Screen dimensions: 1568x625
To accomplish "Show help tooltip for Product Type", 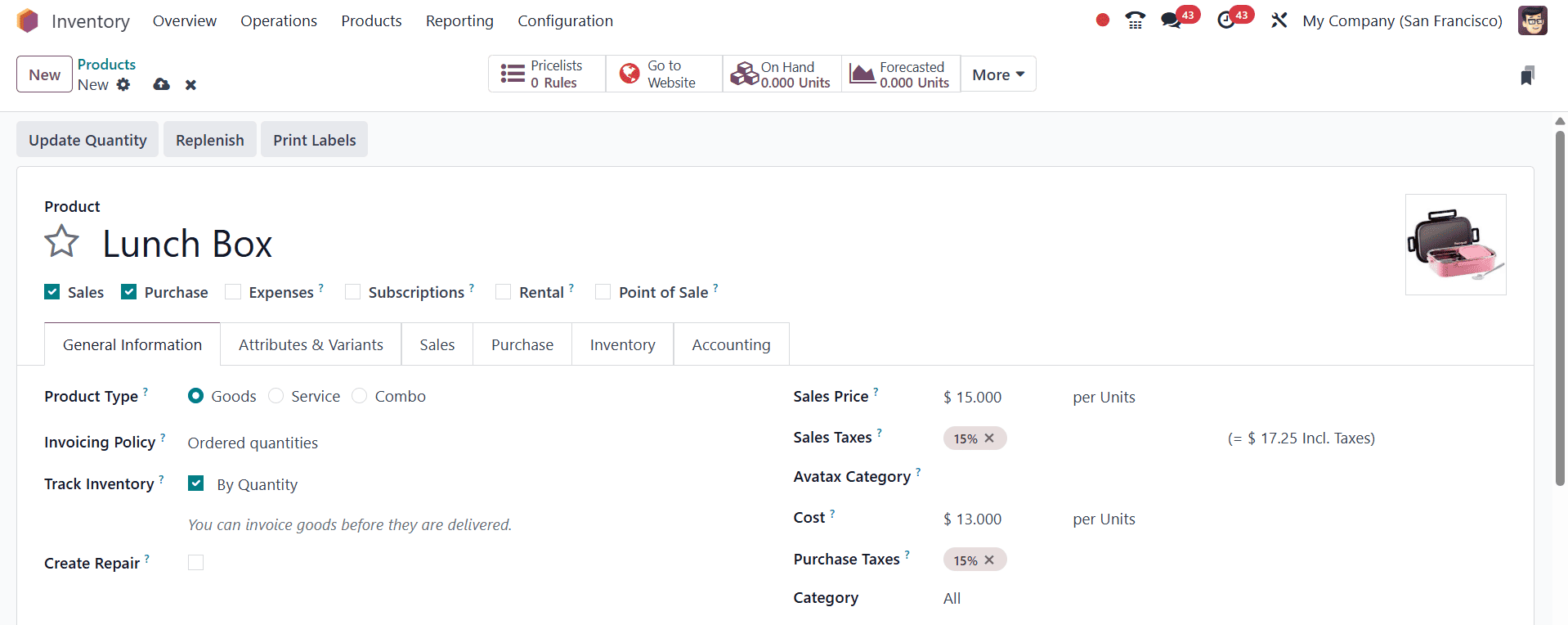I will (146, 392).
